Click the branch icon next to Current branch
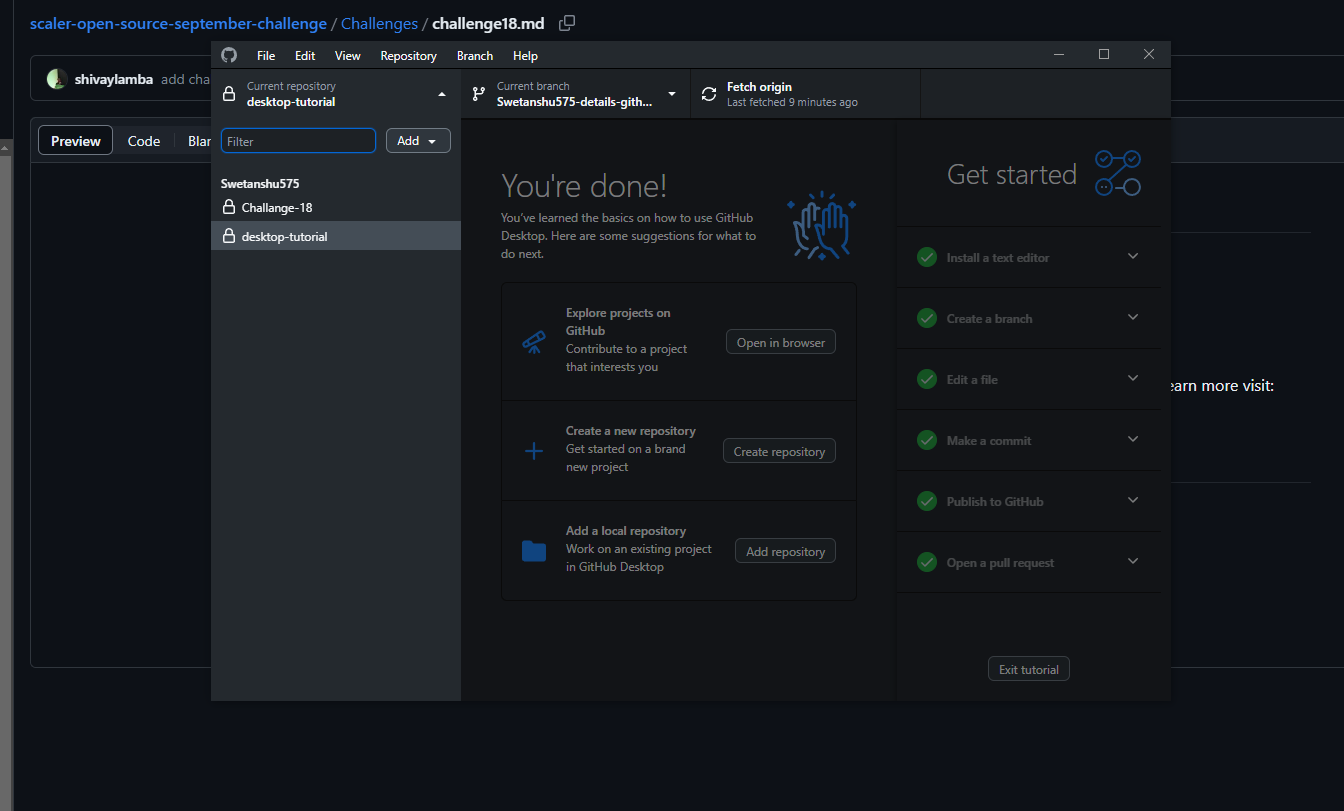This screenshot has width=1344, height=811. pyautogui.click(x=477, y=93)
